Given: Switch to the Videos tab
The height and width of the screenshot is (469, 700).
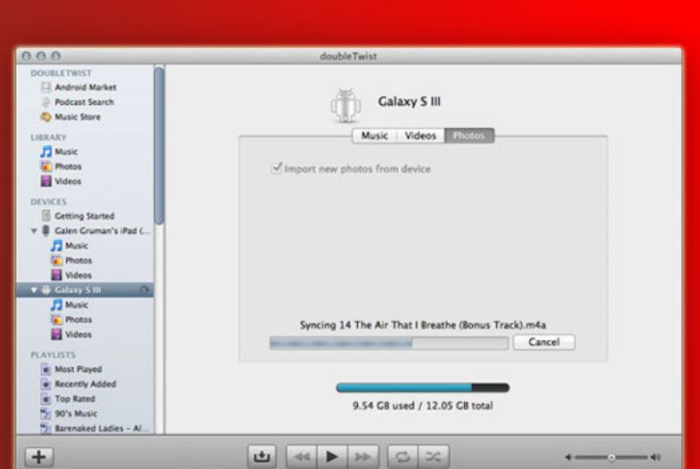Looking at the screenshot, I should coord(420,136).
